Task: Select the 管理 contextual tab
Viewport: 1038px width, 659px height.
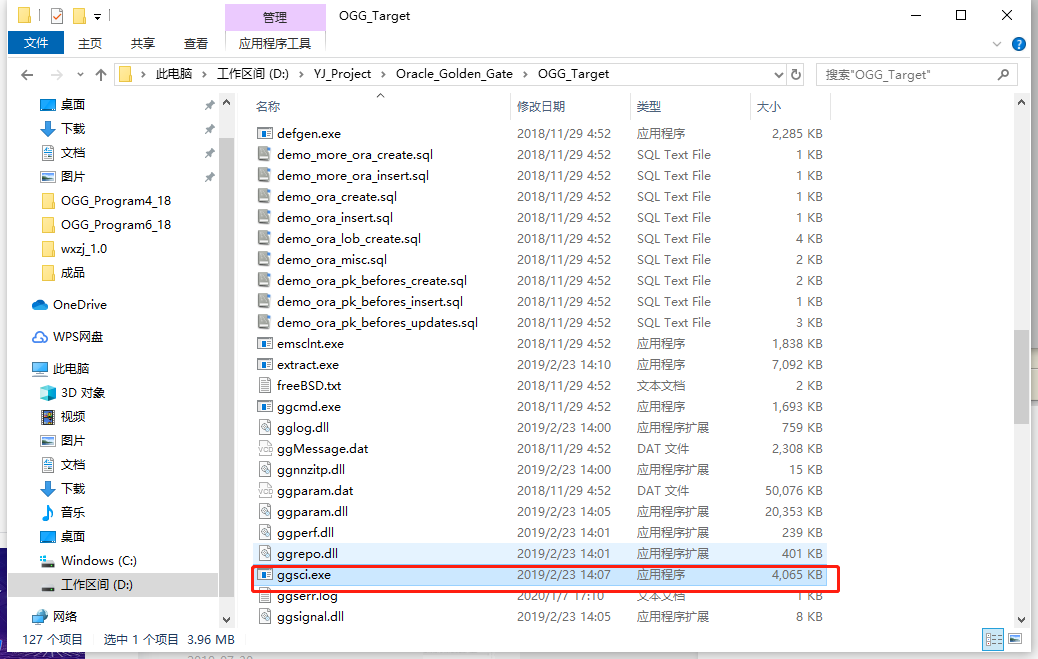Action: (x=275, y=17)
